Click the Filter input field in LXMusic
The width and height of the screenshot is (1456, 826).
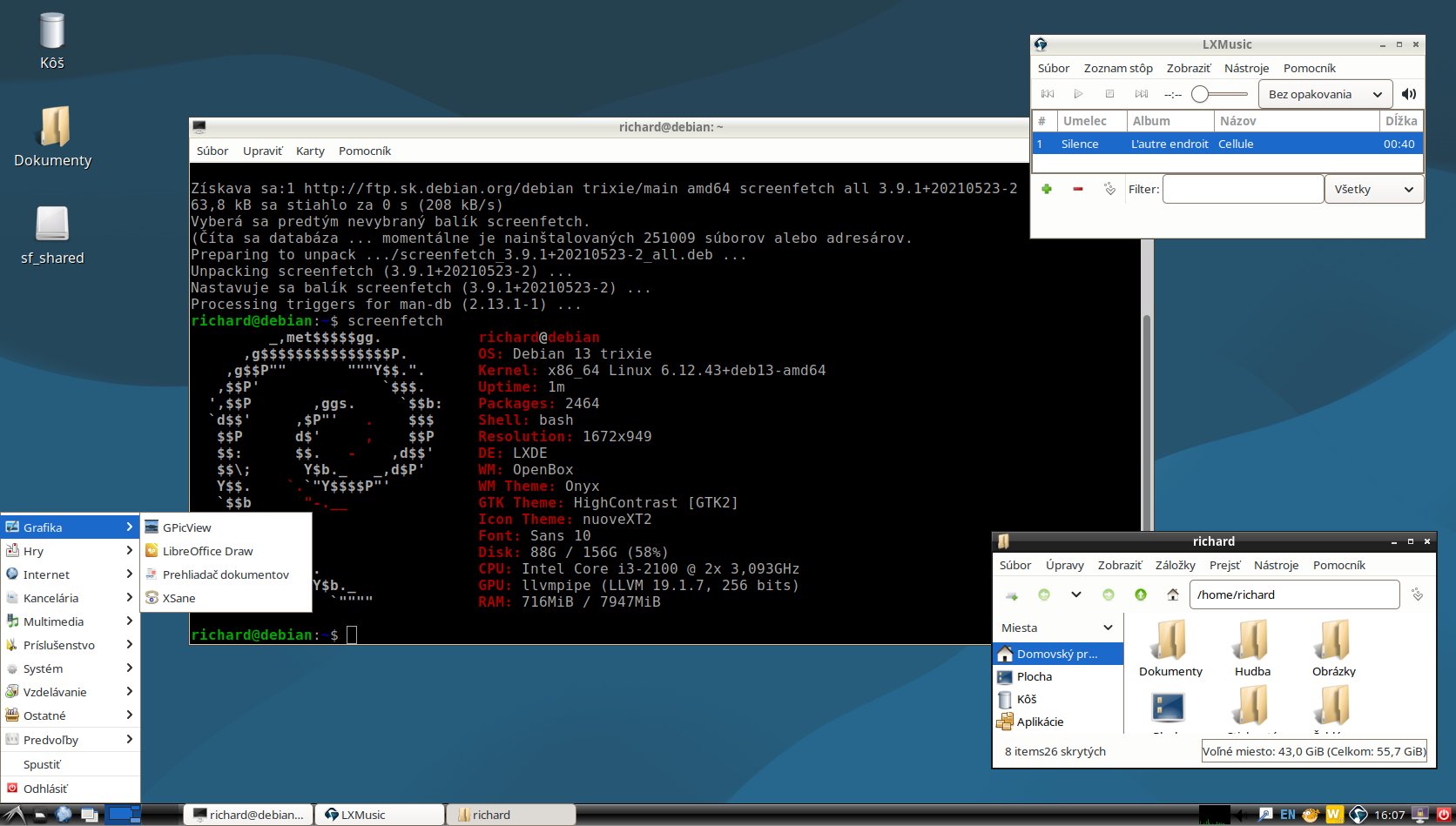pyautogui.click(x=1243, y=189)
